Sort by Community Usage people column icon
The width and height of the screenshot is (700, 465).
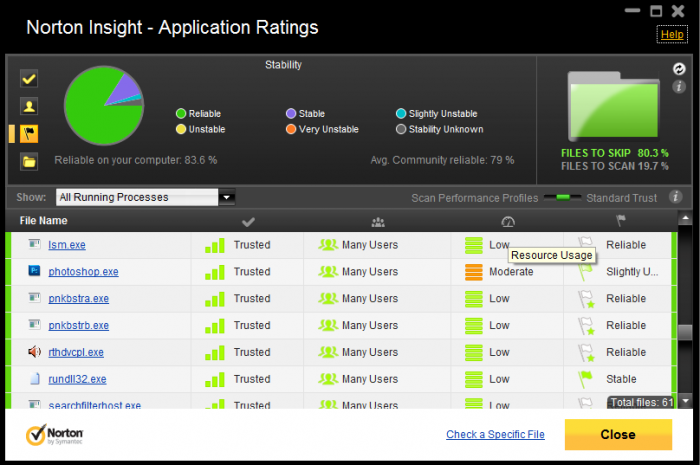pos(378,222)
